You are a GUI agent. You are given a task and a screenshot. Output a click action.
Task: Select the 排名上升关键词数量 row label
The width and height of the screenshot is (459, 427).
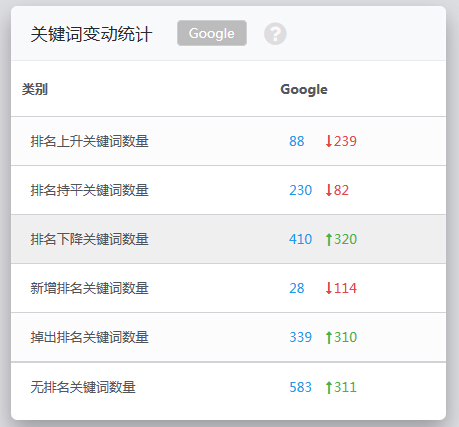point(89,141)
